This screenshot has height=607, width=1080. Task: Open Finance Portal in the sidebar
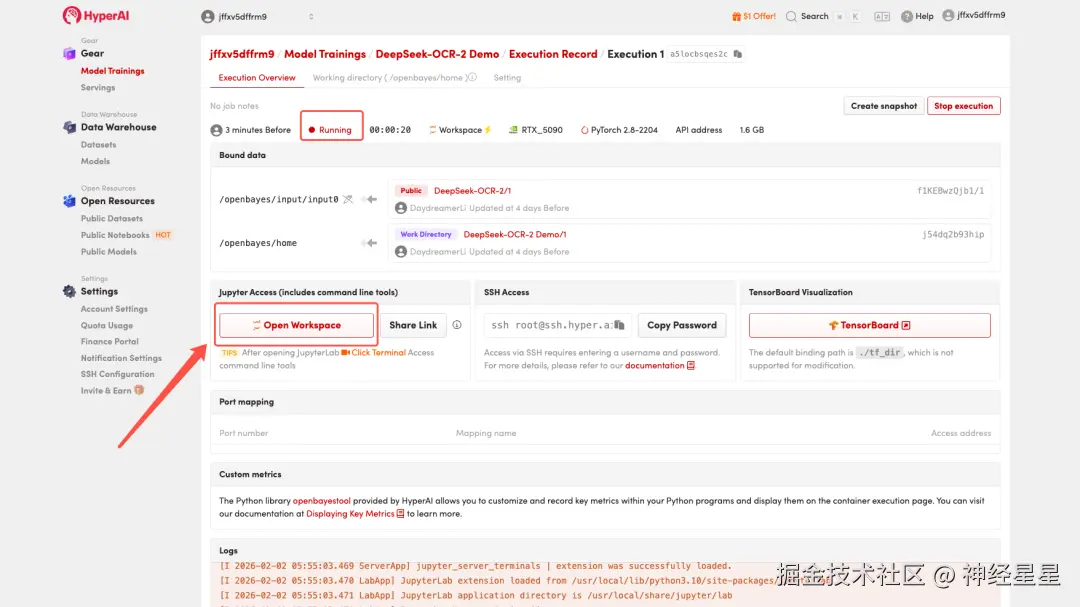110,341
